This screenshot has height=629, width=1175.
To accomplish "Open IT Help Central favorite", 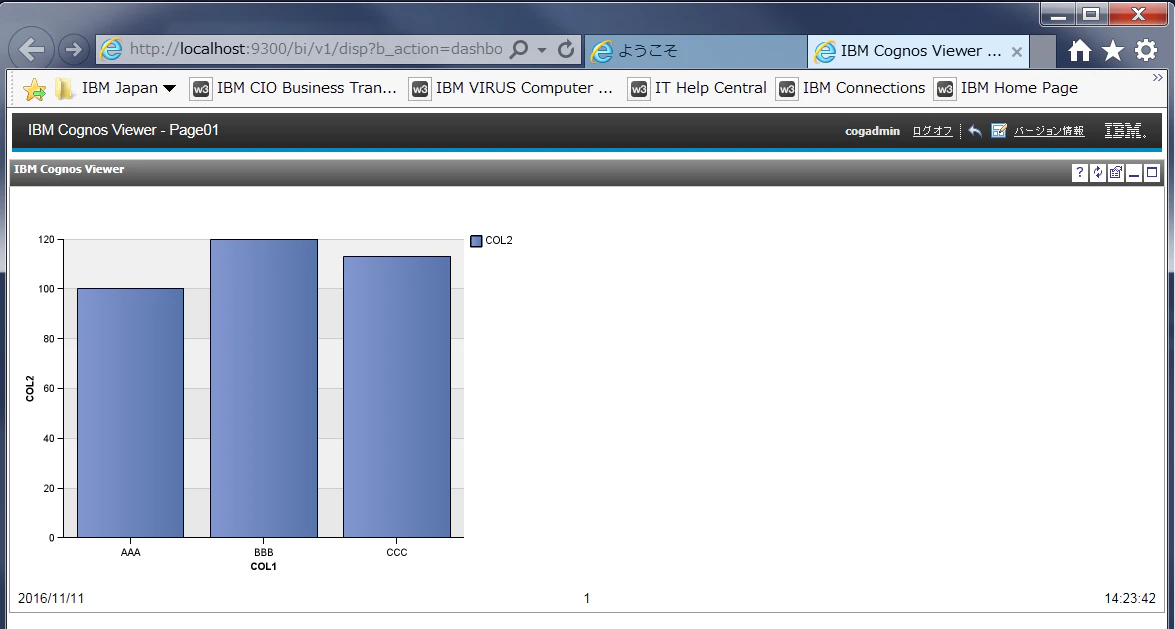I will [x=698, y=88].
